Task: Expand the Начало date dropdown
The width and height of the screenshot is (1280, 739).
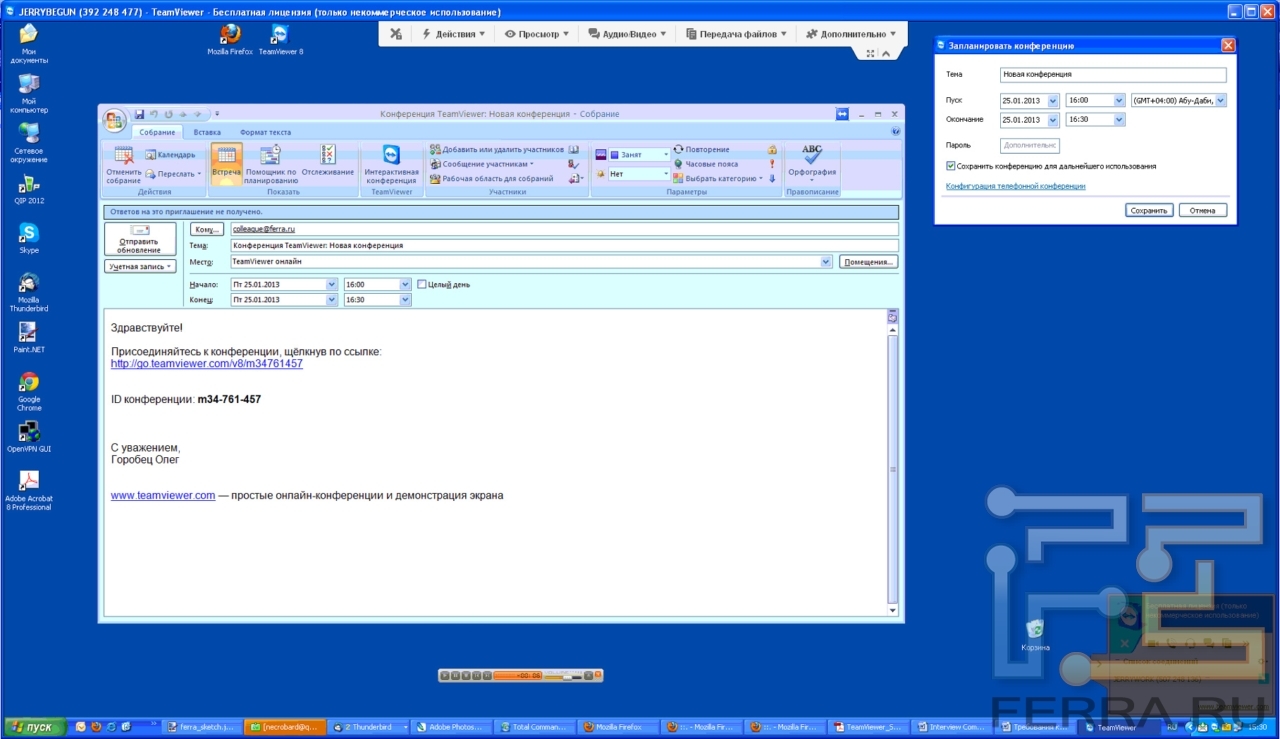Action: coord(332,284)
